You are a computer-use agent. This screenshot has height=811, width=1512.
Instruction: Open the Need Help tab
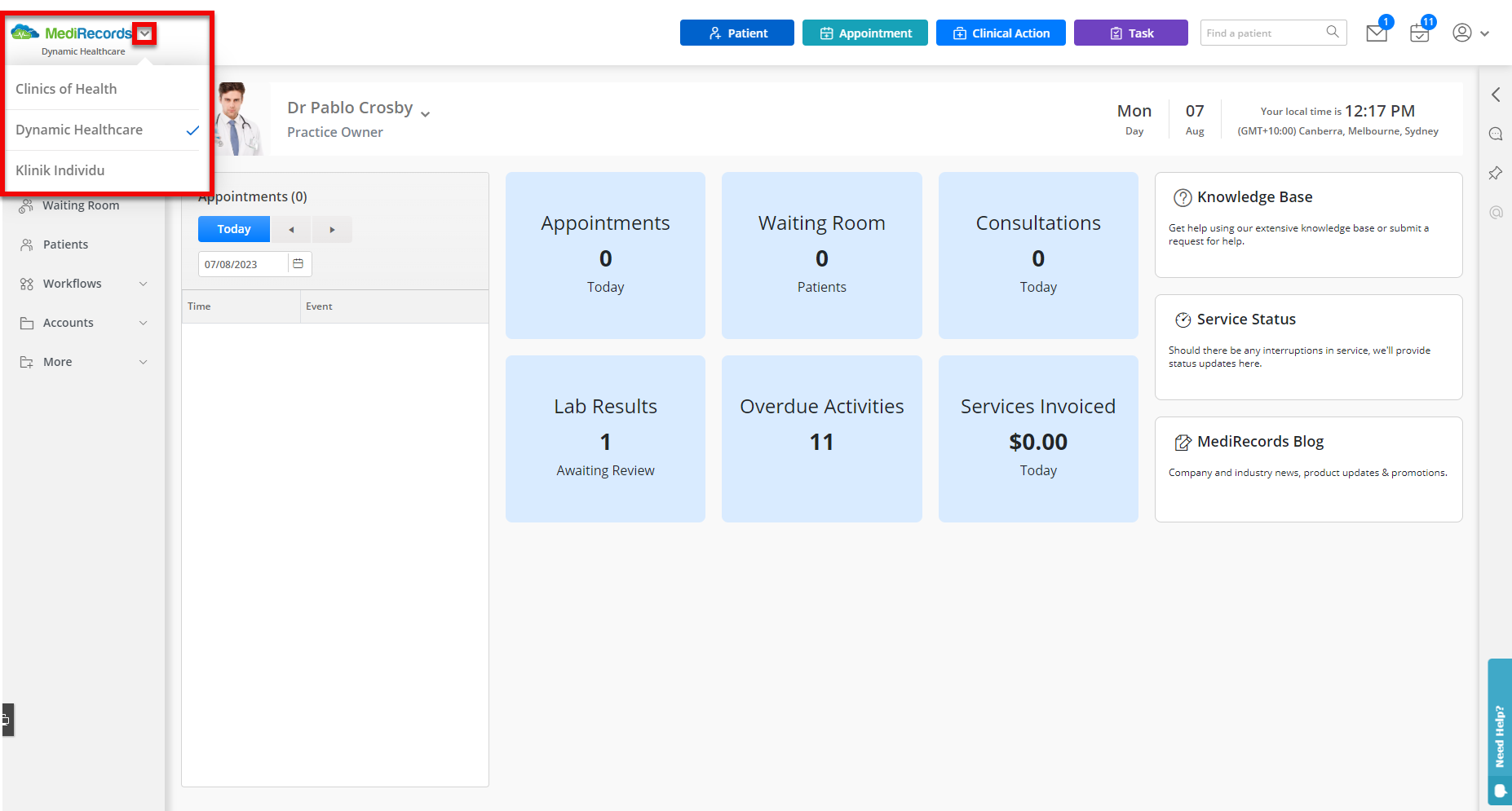pyautogui.click(x=1500, y=732)
